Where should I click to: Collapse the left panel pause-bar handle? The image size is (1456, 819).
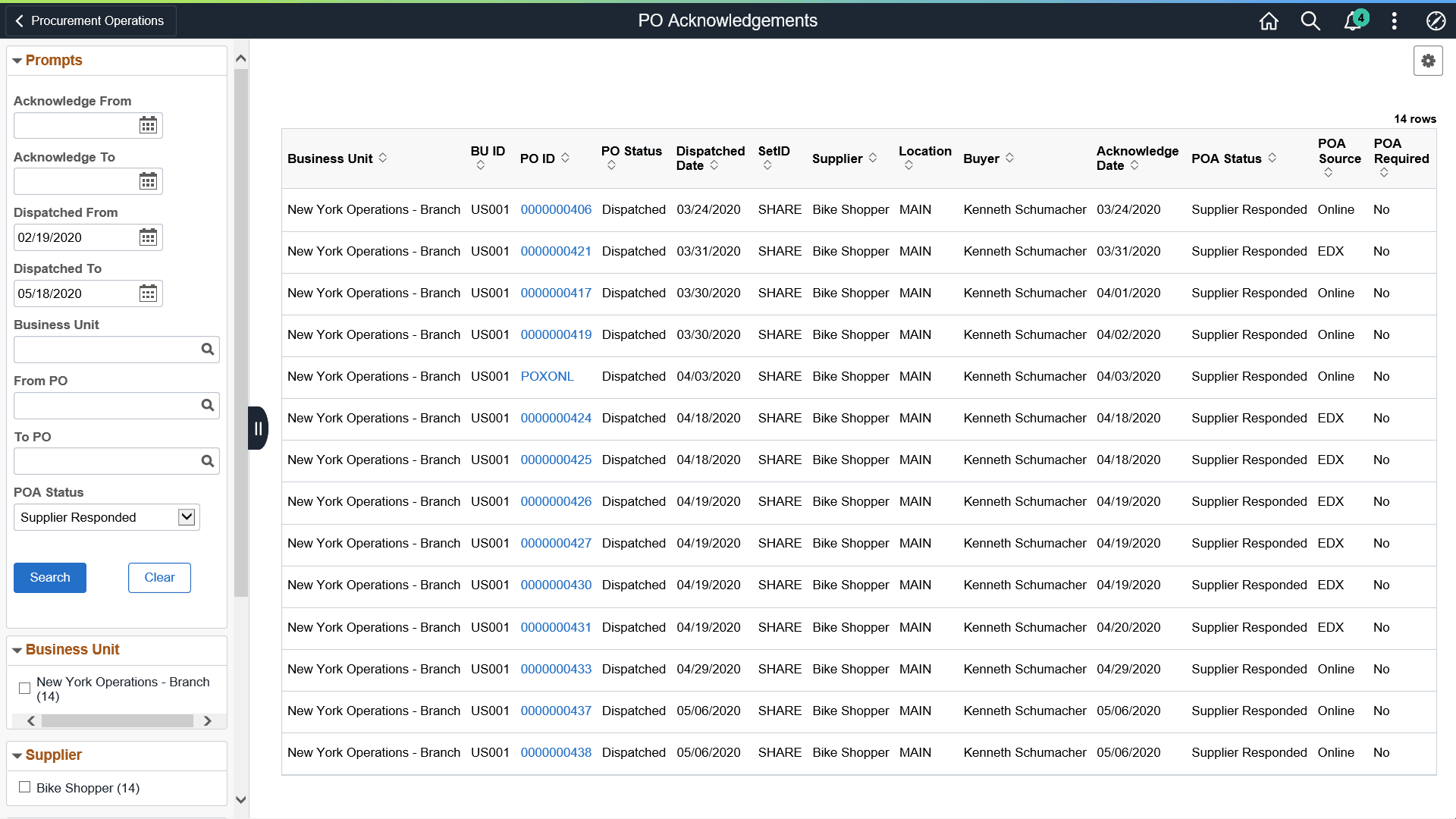258,428
